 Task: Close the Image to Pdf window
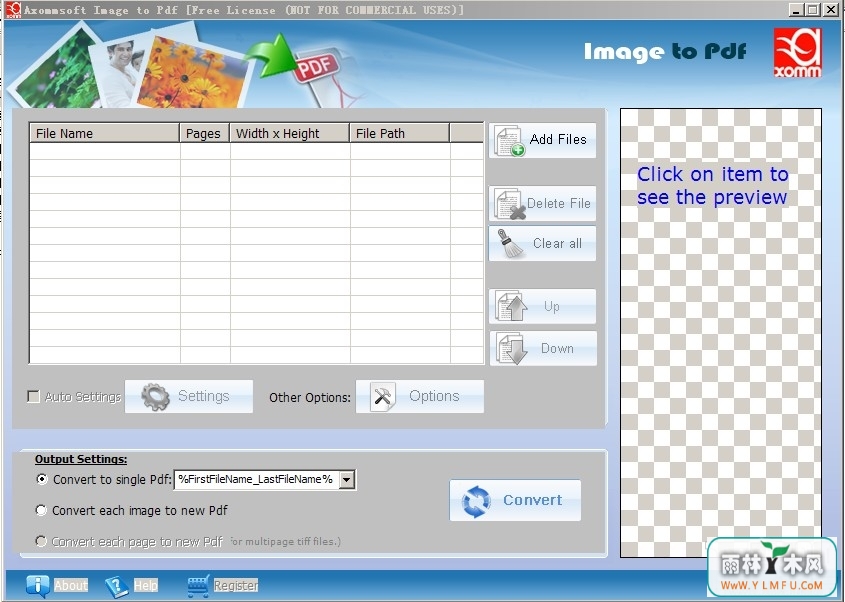[831, 9]
